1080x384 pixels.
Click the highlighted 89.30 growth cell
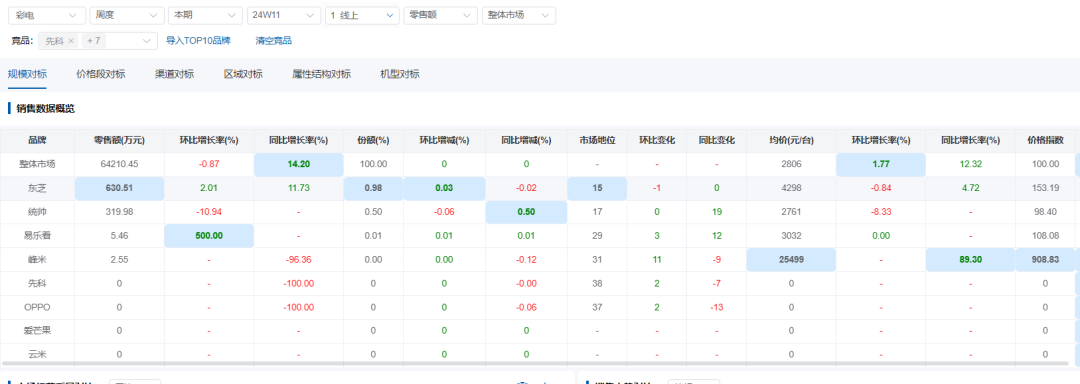970,259
